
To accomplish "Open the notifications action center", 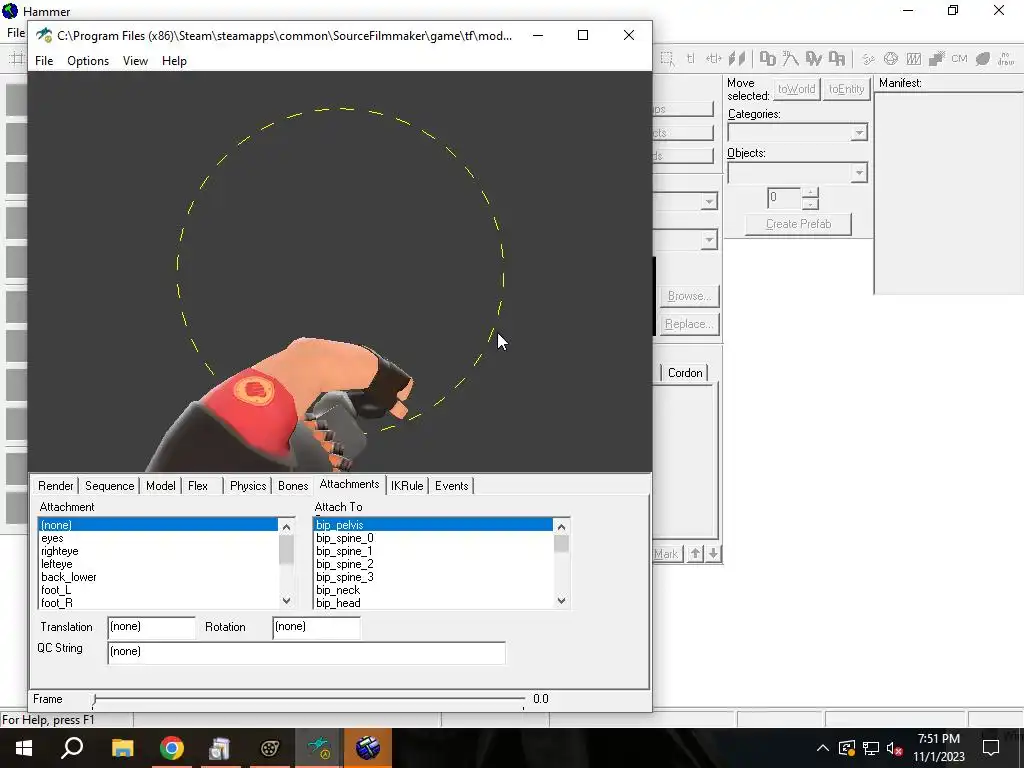I will (x=991, y=748).
